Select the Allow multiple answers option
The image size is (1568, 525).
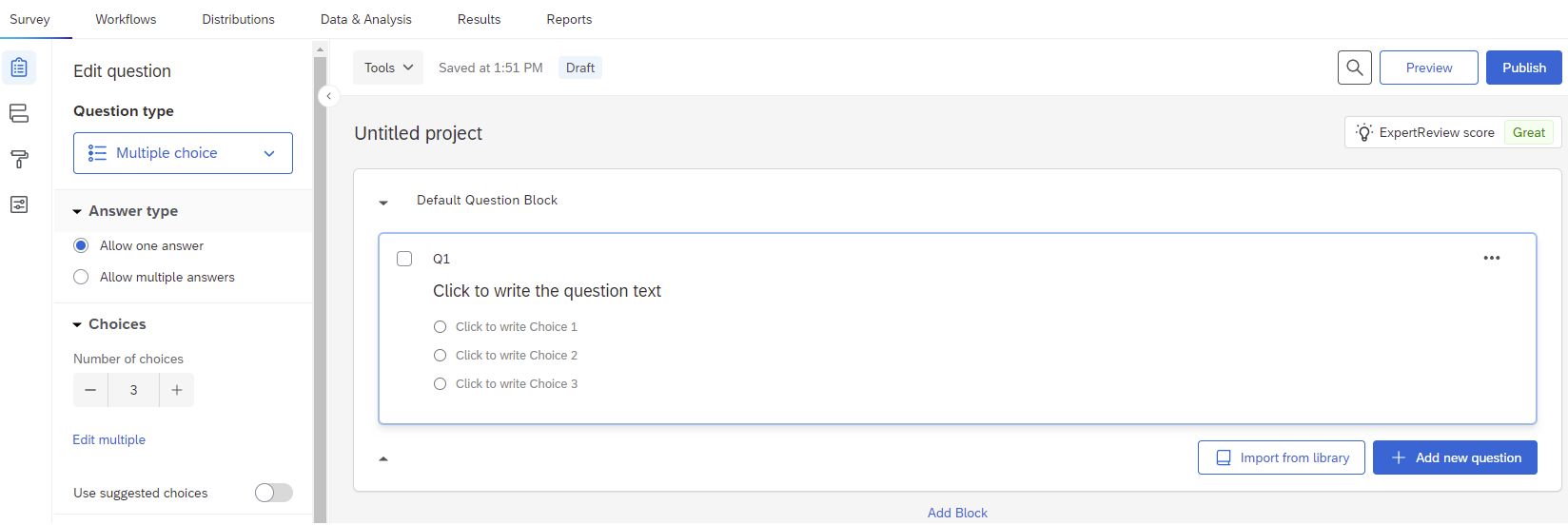[x=82, y=277]
